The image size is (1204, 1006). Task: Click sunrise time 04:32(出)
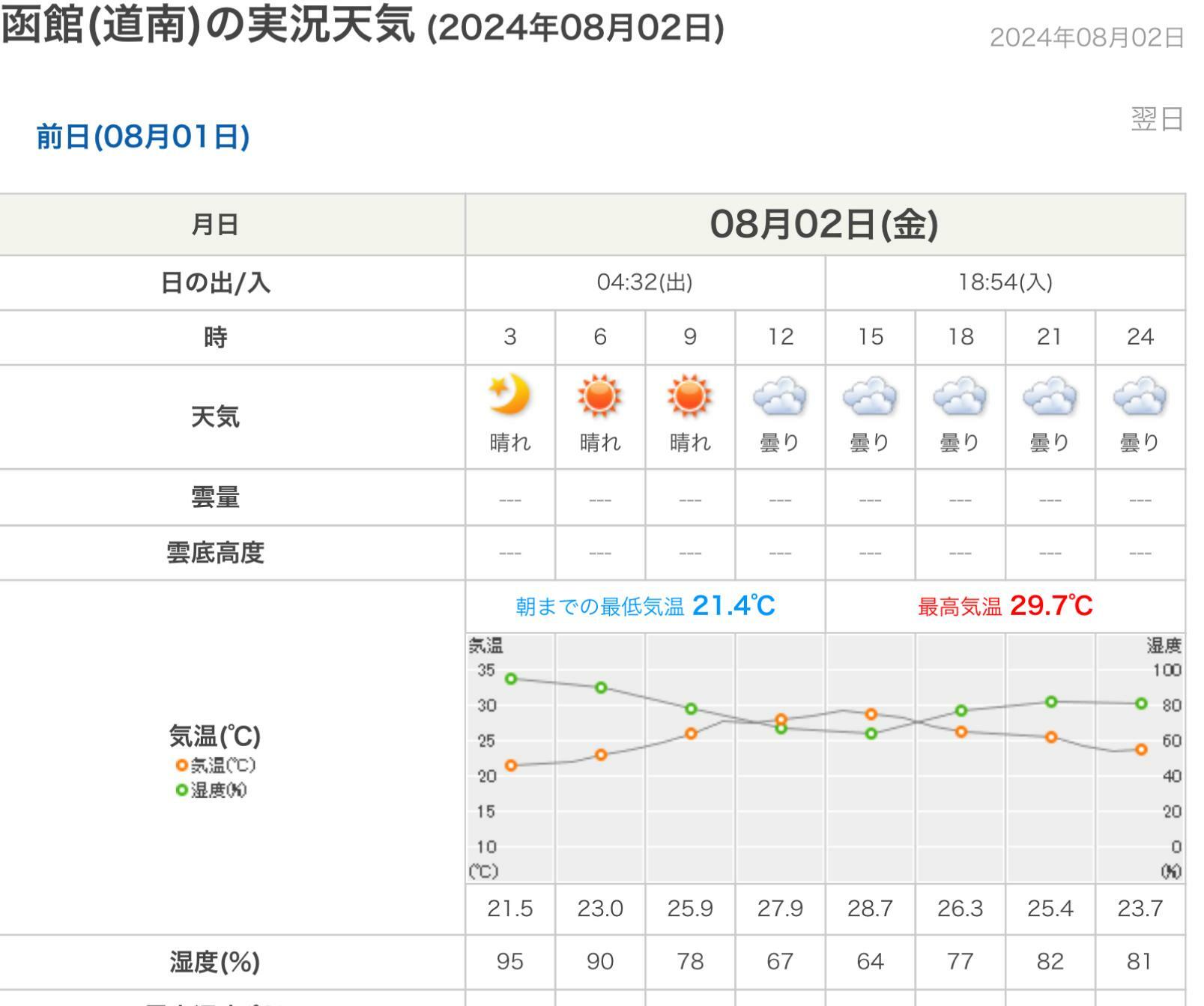click(x=644, y=282)
